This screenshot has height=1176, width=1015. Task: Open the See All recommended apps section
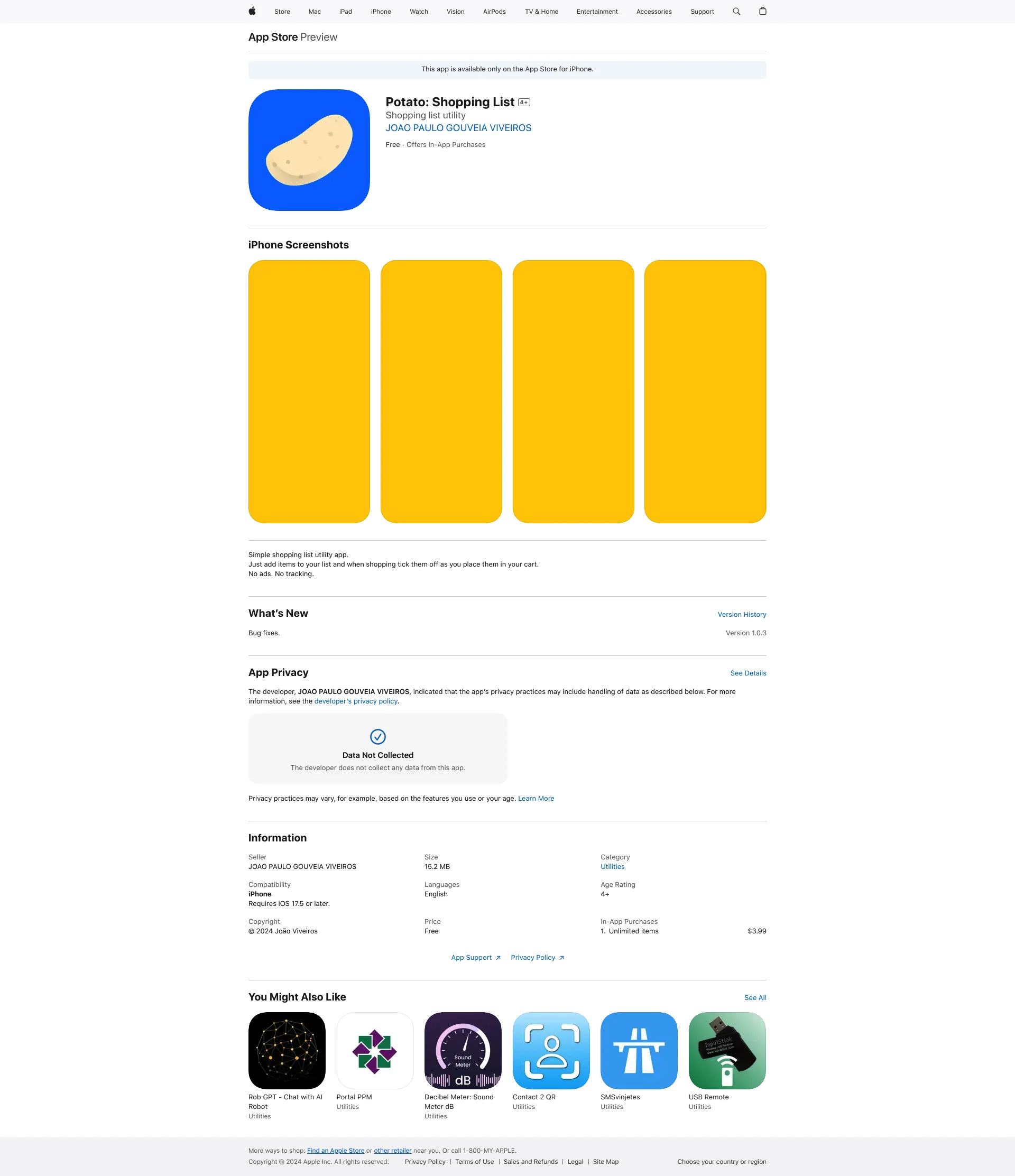[755, 998]
